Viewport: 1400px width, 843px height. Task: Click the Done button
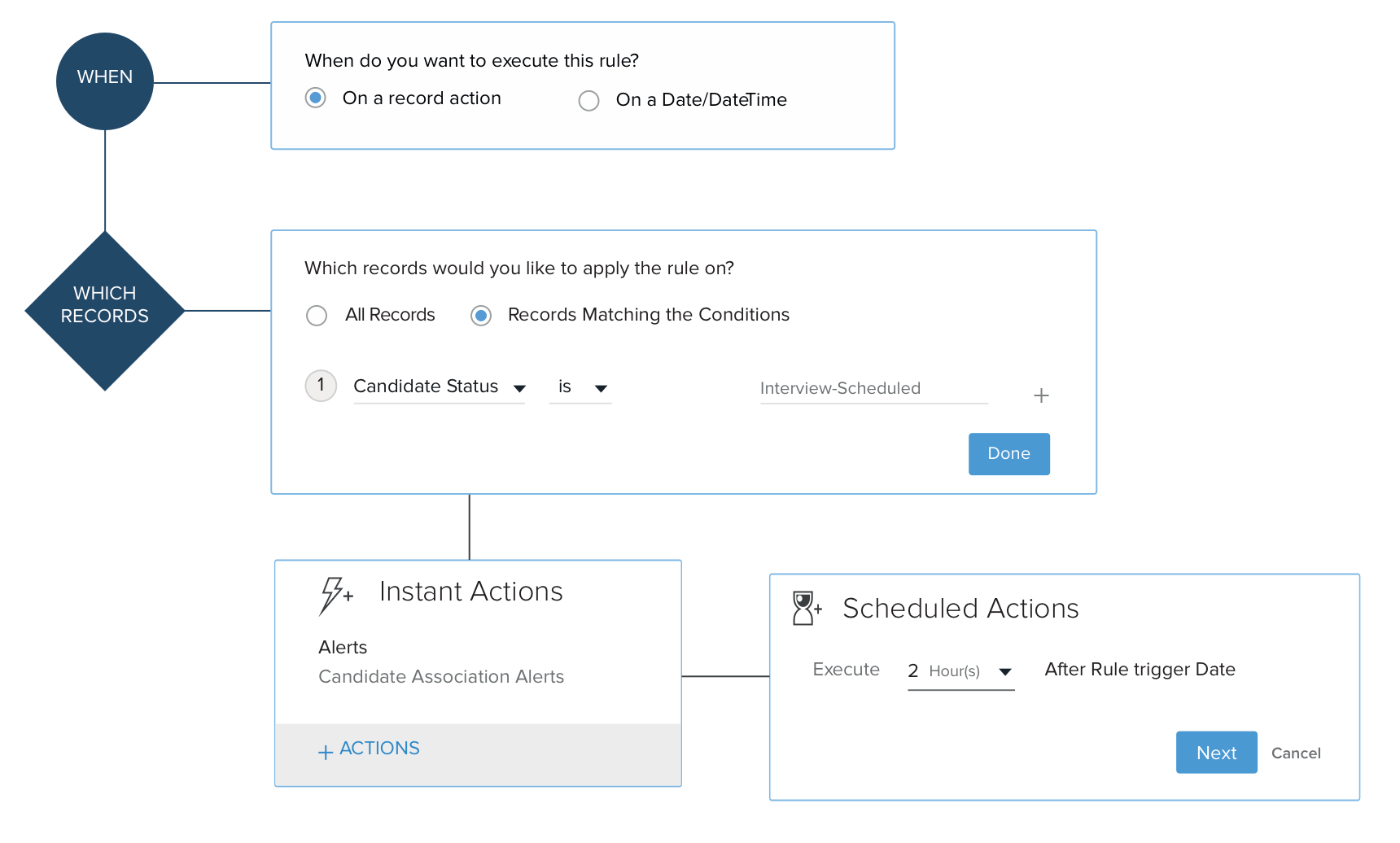(1008, 453)
